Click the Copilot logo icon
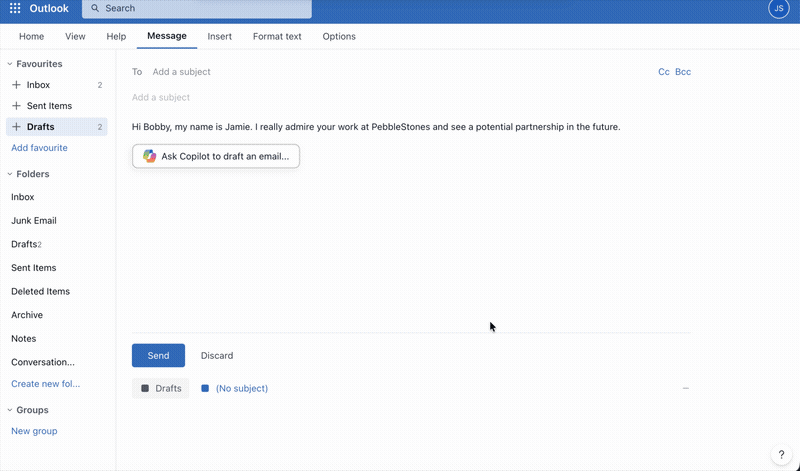This screenshot has height=471, width=800. click(149, 156)
